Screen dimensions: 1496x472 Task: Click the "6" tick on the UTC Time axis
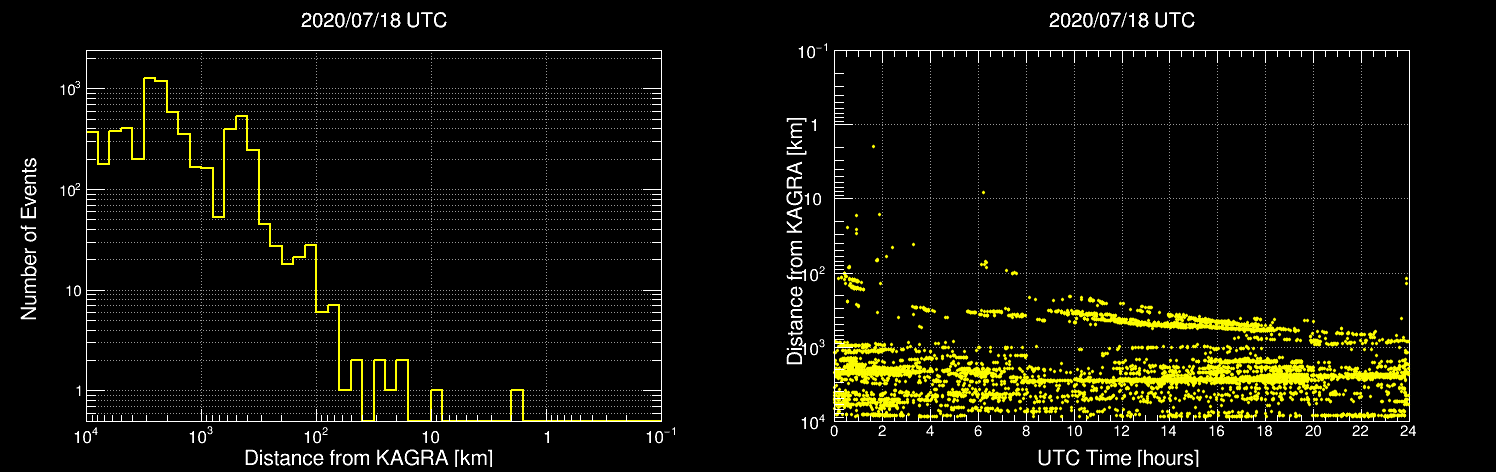coord(978,431)
